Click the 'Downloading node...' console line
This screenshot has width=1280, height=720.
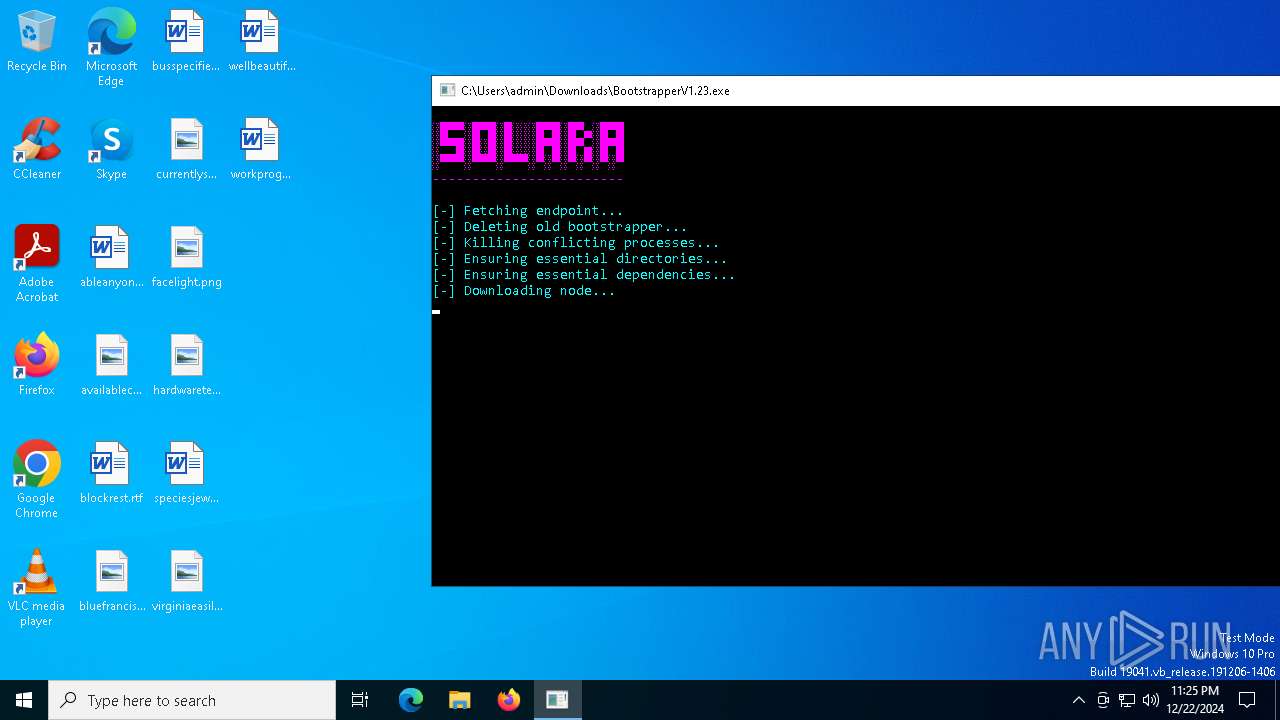click(x=523, y=290)
